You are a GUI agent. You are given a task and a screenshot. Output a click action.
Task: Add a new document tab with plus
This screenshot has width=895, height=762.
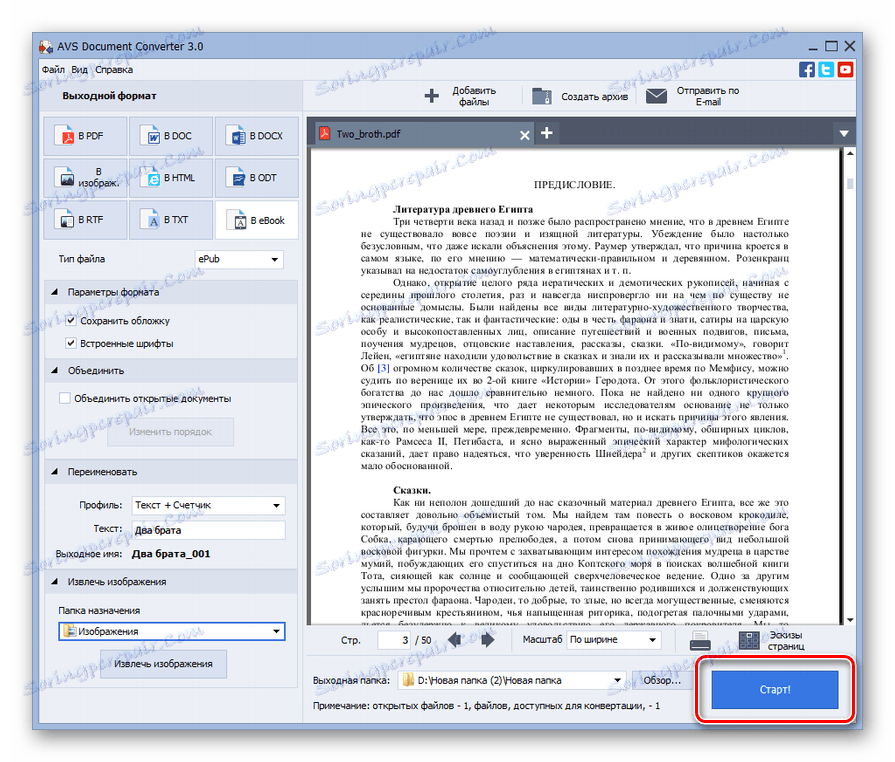tap(547, 133)
